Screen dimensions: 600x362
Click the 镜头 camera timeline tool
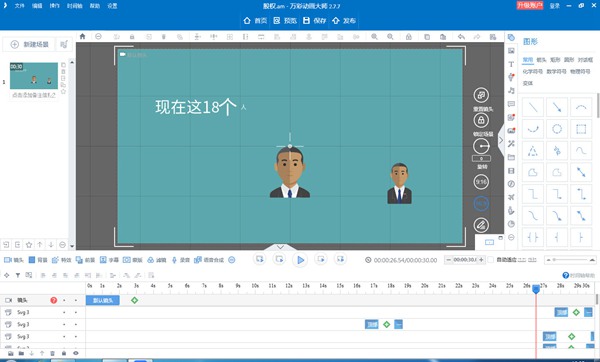pyautogui.click(x=14, y=260)
